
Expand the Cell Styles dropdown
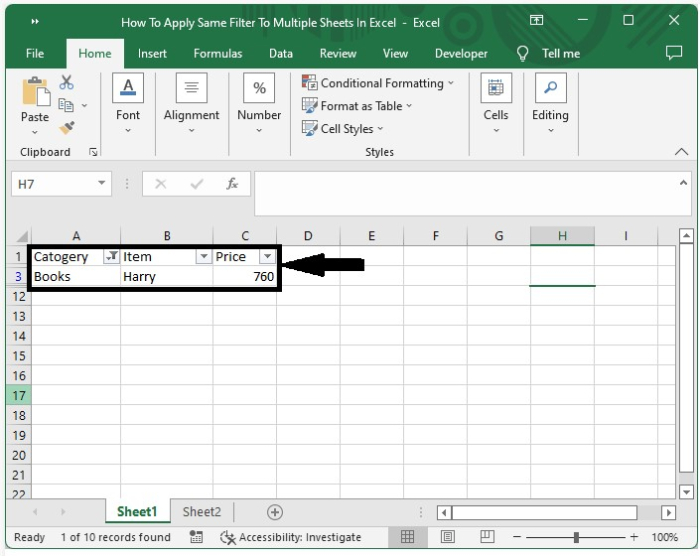(x=380, y=129)
